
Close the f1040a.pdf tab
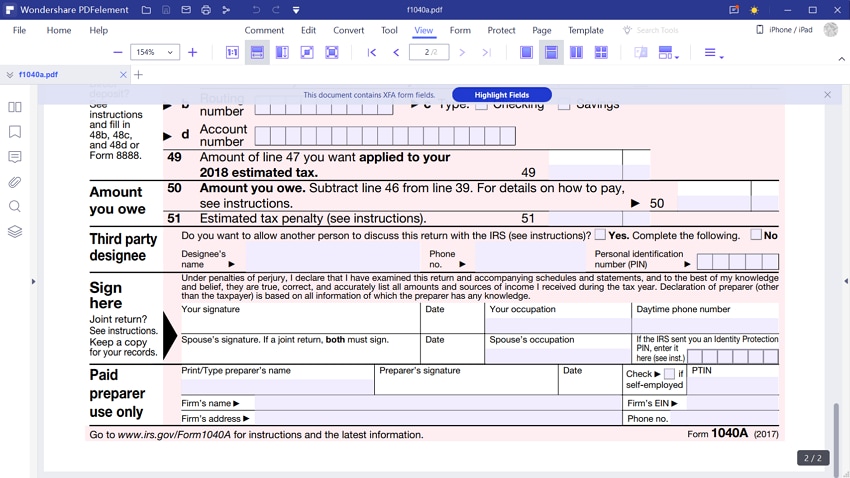pyautogui.click(x=123, y=75)
